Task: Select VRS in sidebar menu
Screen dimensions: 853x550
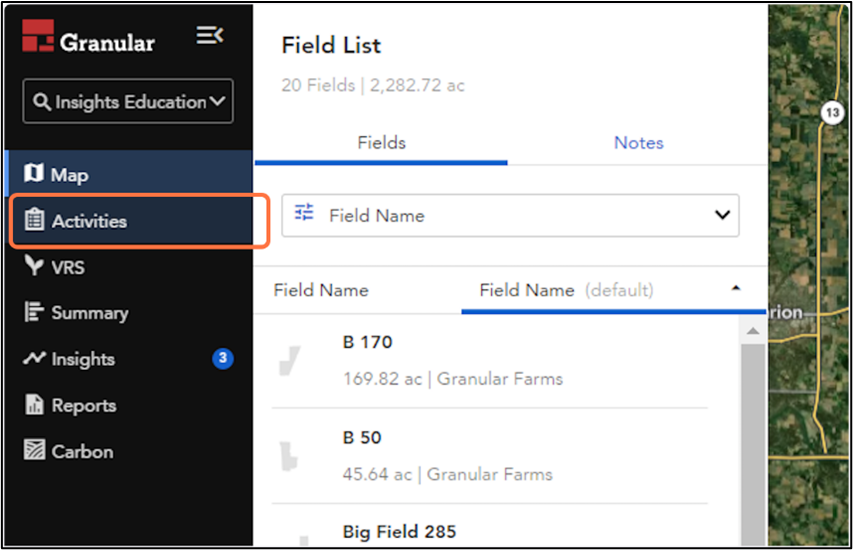Action: (129, 267)
